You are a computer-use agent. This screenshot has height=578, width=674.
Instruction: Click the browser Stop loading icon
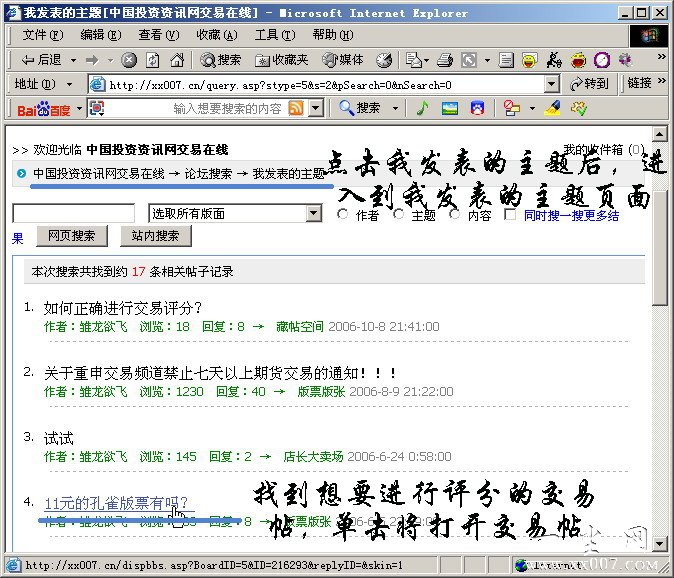click(x=129, y=60)
